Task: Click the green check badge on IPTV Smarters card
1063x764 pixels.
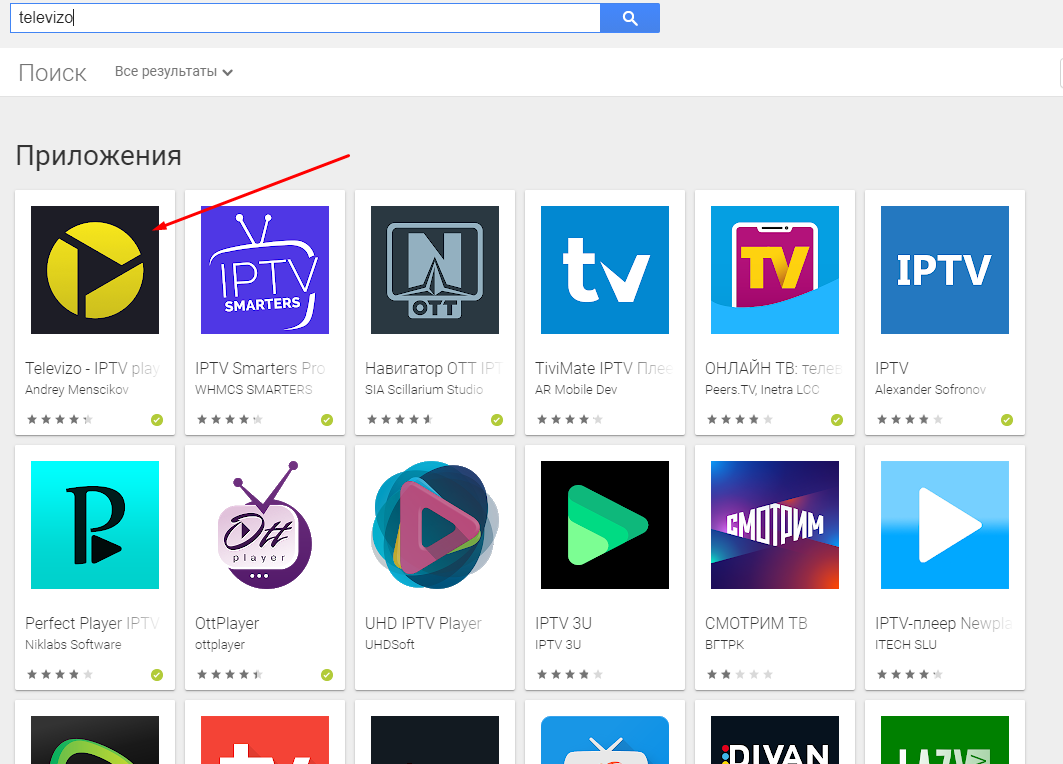Action: (327, 420)
